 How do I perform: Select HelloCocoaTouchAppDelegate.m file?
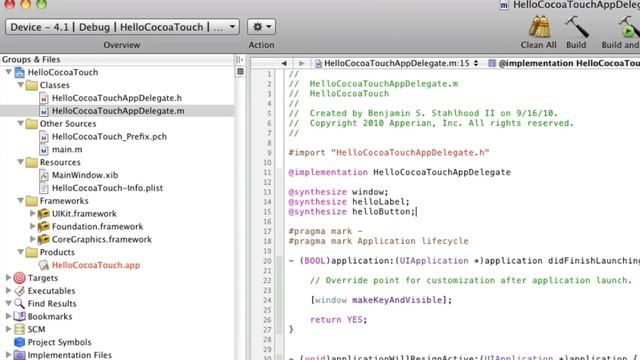[x=117, y=111]
